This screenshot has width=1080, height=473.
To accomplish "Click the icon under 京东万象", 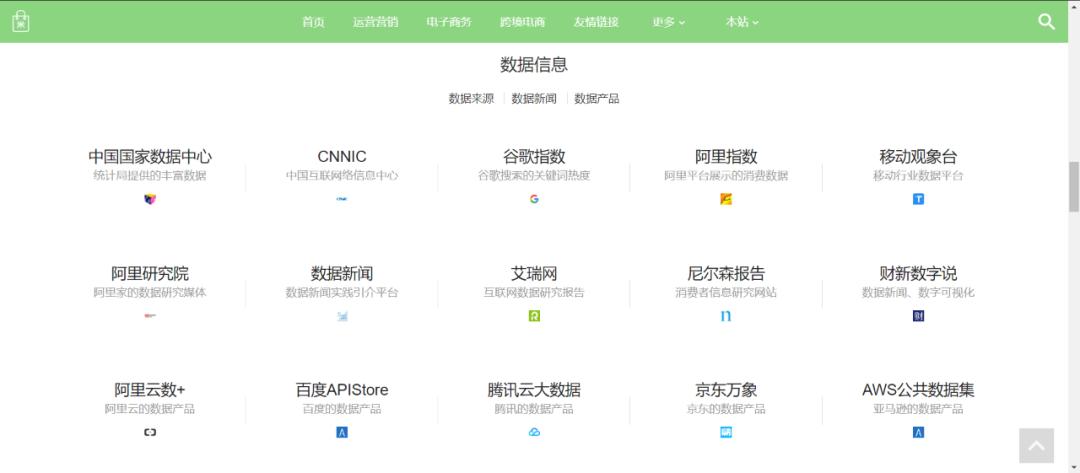I will [726, 432].
